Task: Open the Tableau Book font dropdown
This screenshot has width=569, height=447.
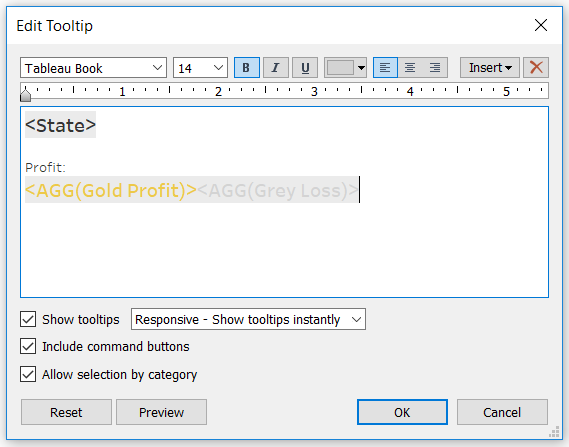Action: point(93,68)
